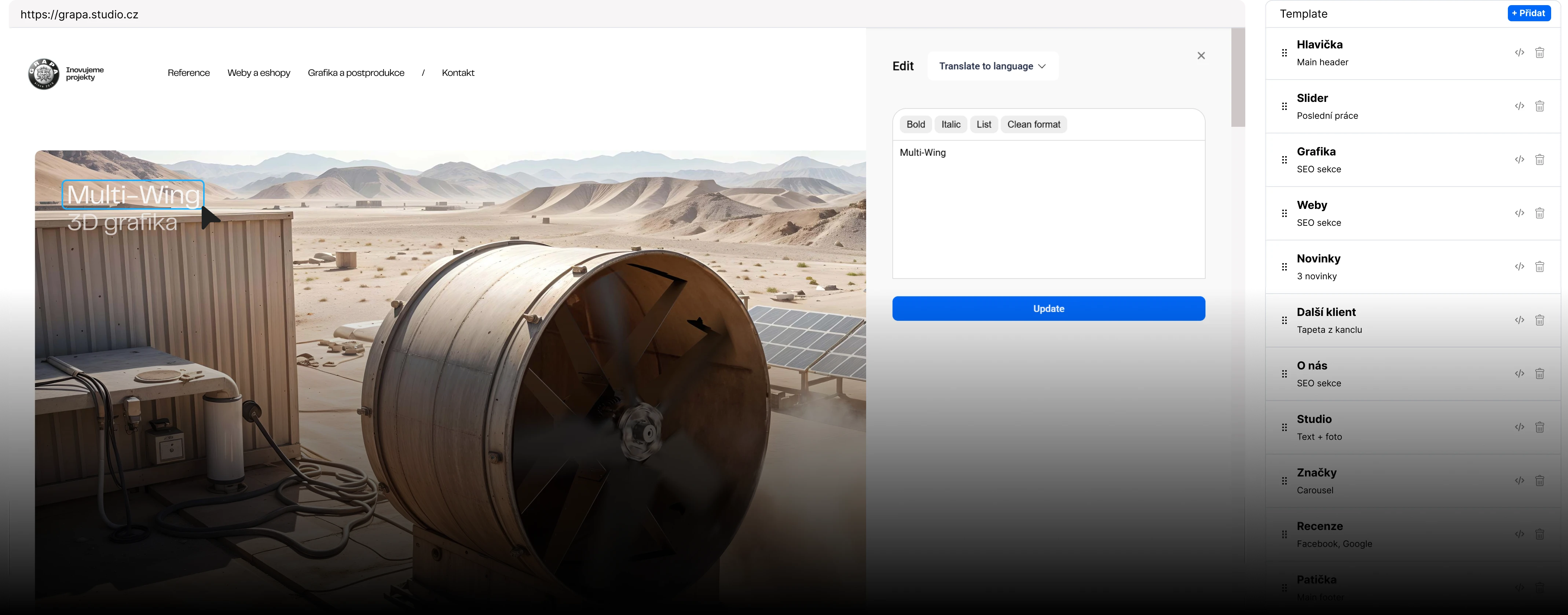Open code editor for Studio section

pos(1519,428)
